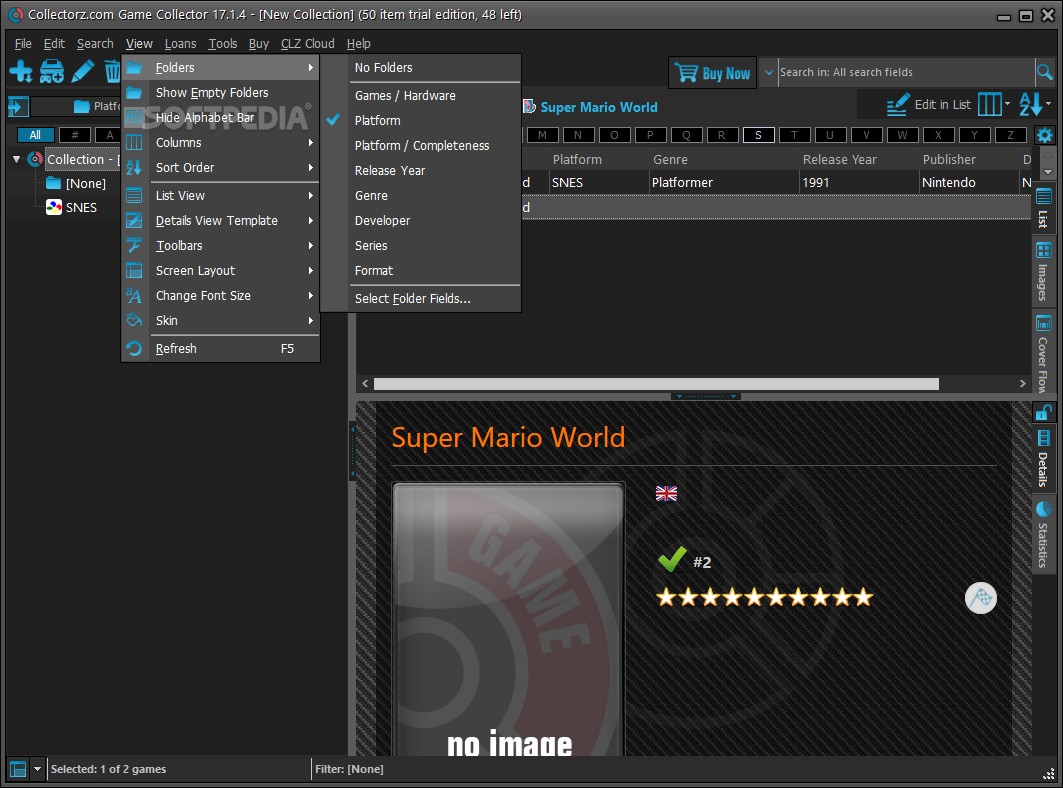Click the ten-star rating bar
This screenshot has height=788, width=1063.
coord(765,597)
